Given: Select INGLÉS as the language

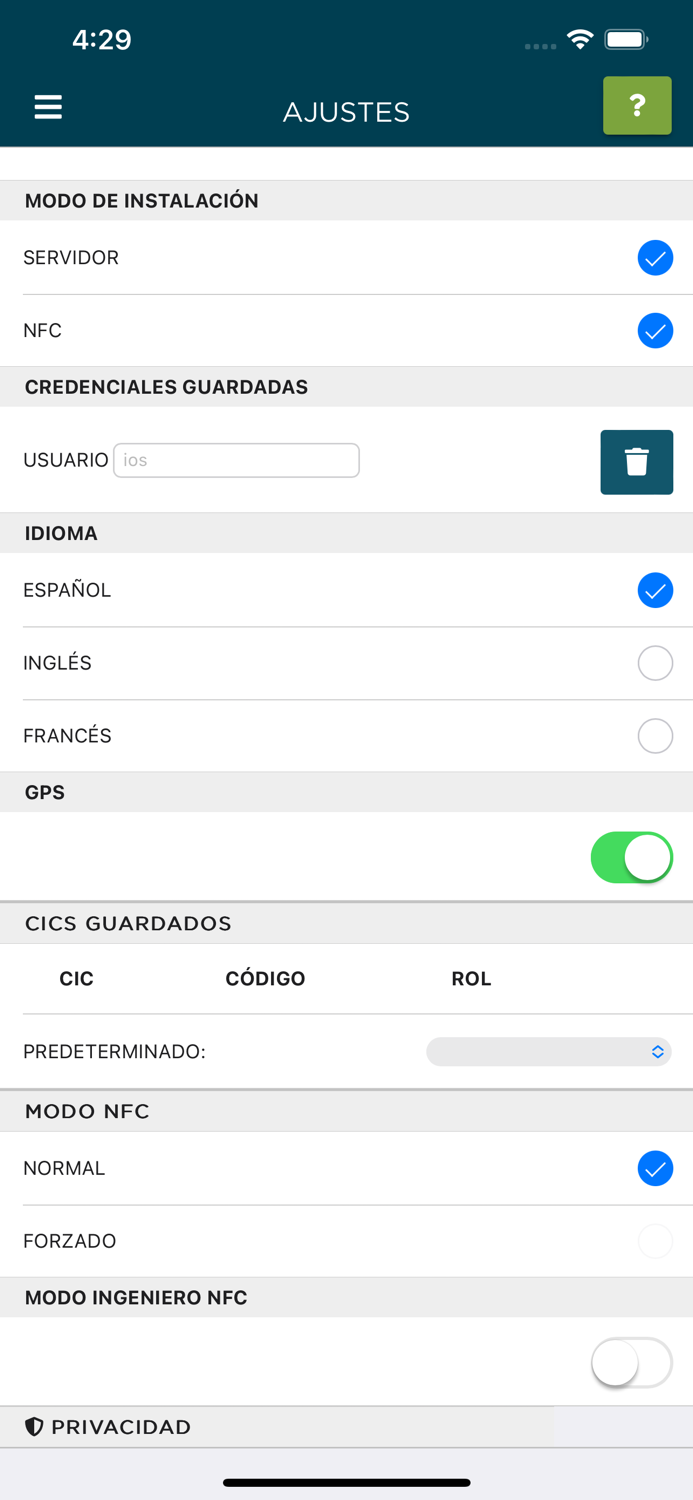Looking at the screenshot, I should pos(655,662).
